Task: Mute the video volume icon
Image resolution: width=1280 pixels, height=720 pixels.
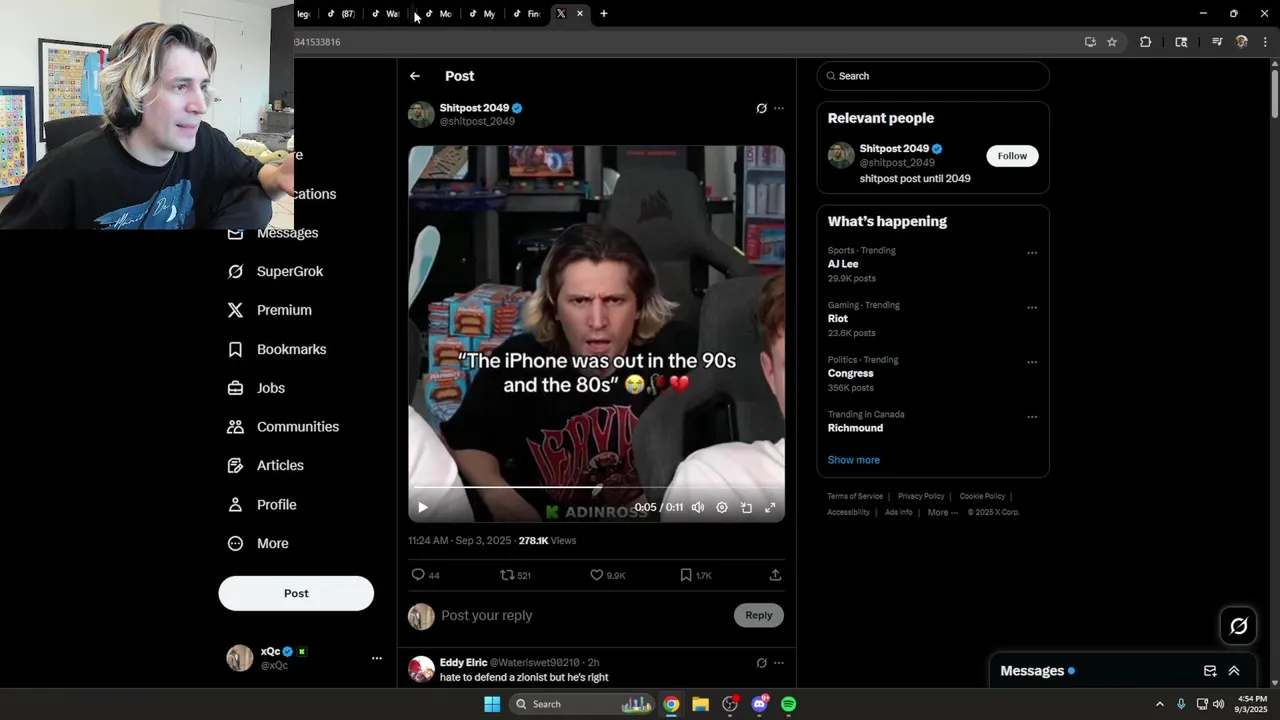Action: (x=698, y=508)
